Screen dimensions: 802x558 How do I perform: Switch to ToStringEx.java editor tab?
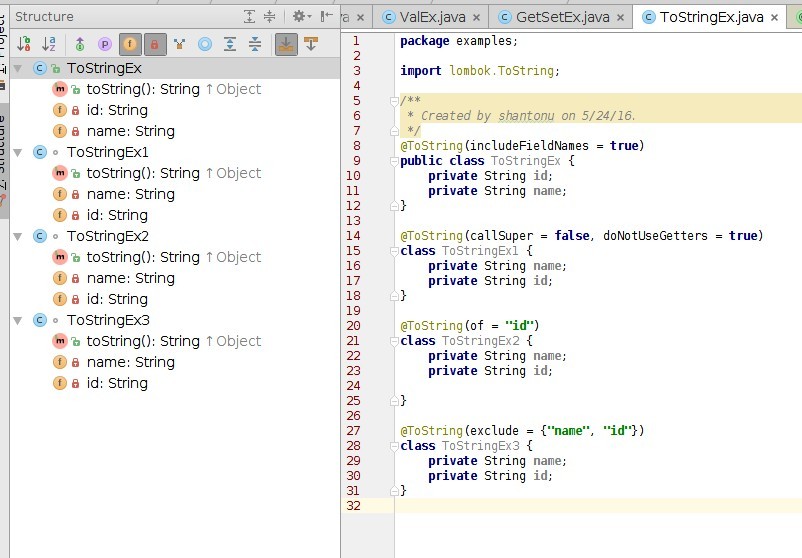tap(711, 17)
